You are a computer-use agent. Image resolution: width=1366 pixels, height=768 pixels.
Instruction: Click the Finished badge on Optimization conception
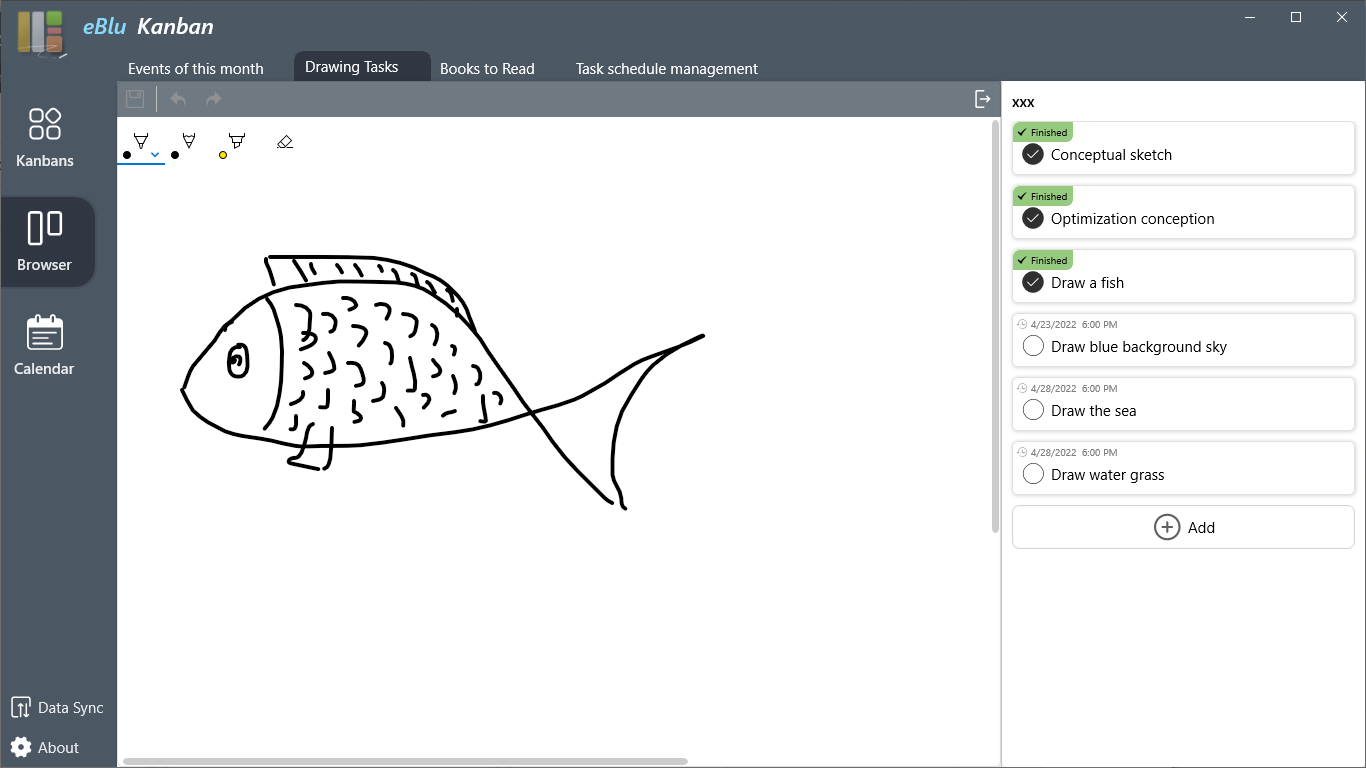(1043, 196)
